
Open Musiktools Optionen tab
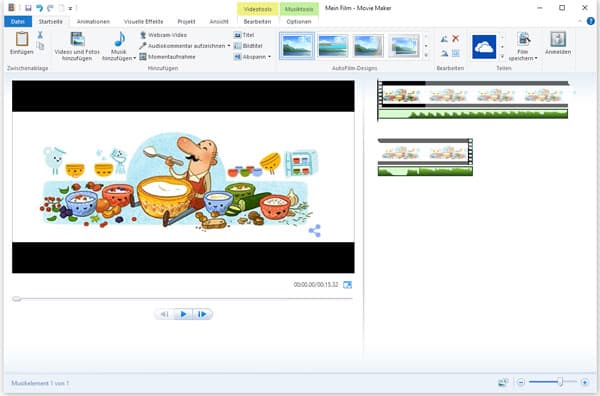(299, 21)
